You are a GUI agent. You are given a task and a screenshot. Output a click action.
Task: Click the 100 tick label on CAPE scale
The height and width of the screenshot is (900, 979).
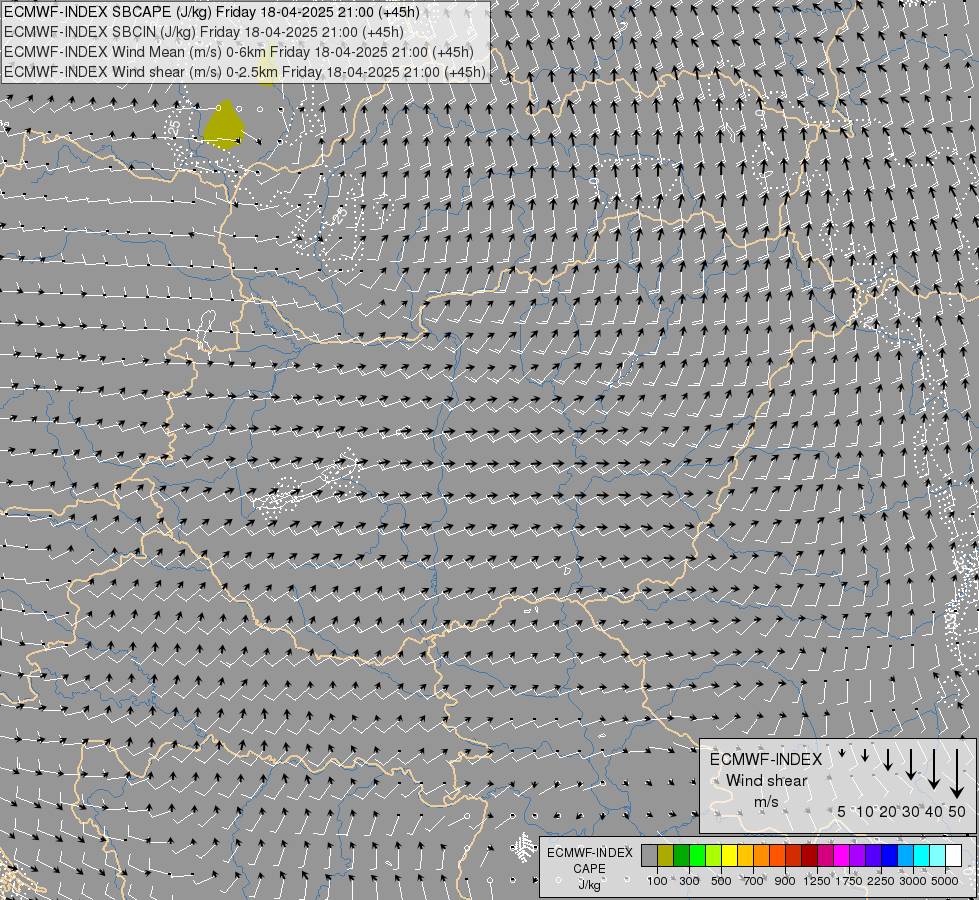click(657, 881)
